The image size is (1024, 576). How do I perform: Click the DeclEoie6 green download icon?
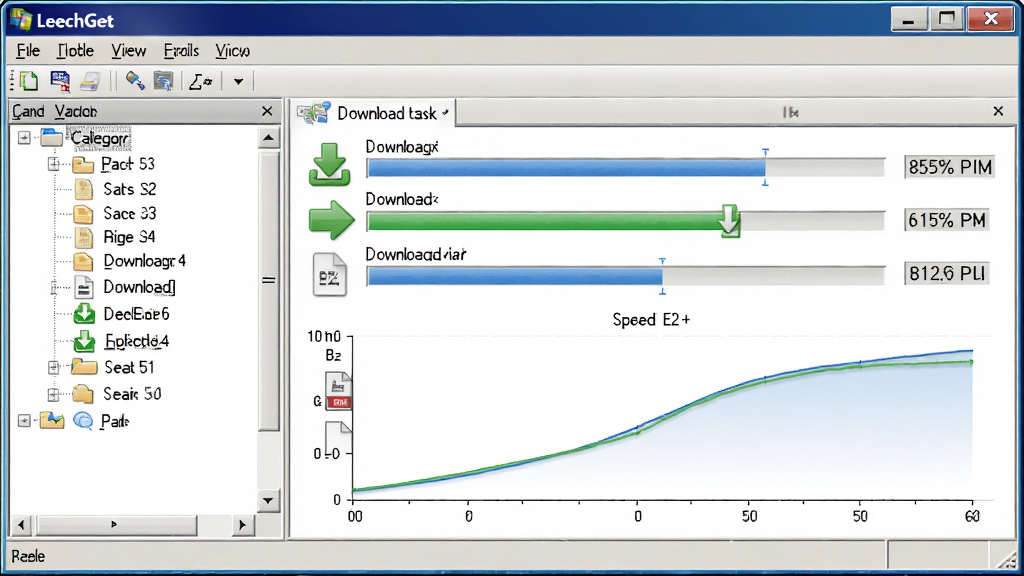pyautogui.click(x=84, y=313)
